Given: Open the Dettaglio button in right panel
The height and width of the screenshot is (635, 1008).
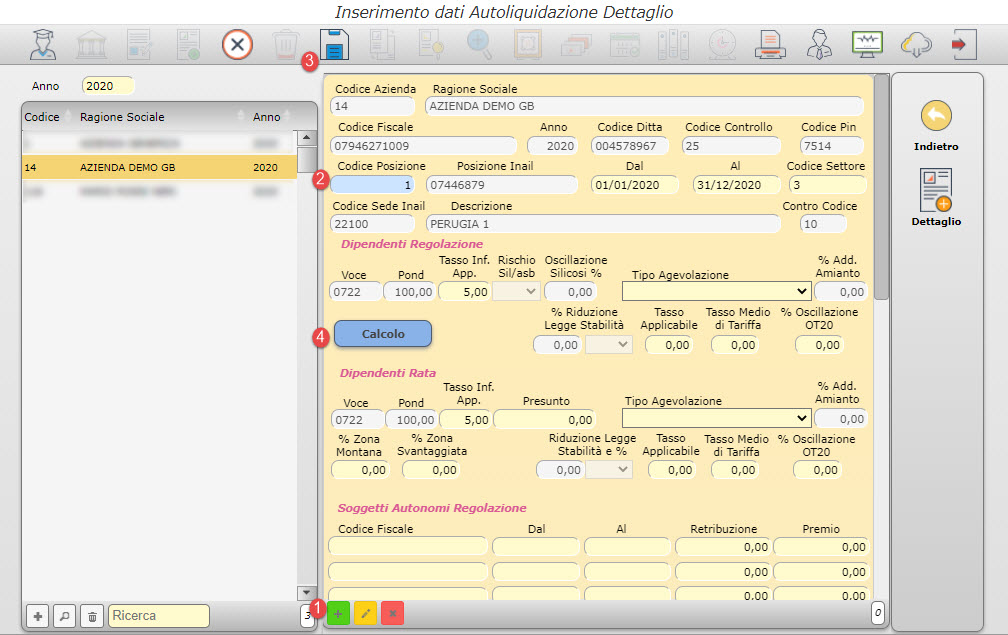Looking at the screenshot, I should click(936, 198).
